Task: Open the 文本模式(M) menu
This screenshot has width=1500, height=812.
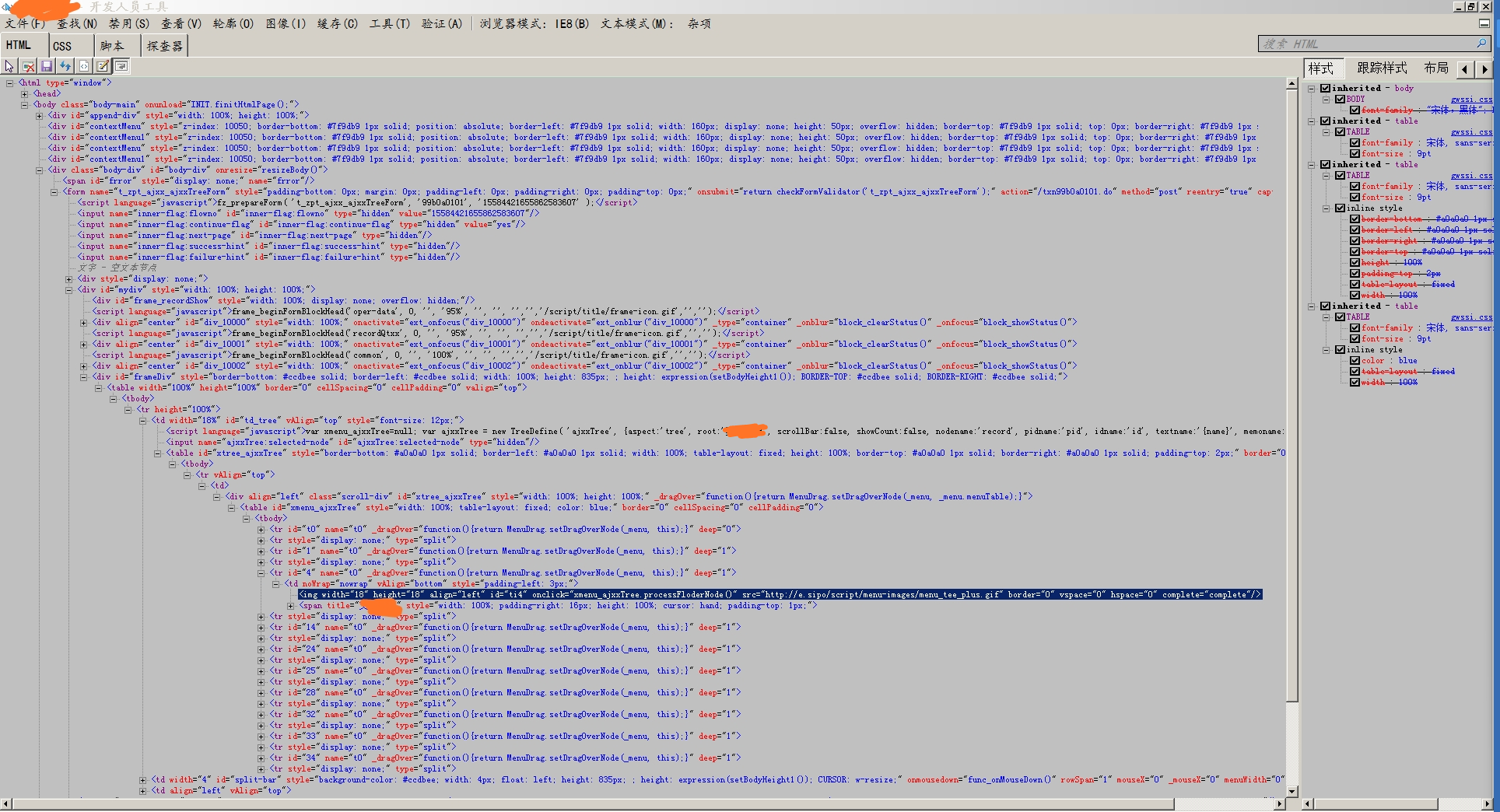Action: pos(637,24)
